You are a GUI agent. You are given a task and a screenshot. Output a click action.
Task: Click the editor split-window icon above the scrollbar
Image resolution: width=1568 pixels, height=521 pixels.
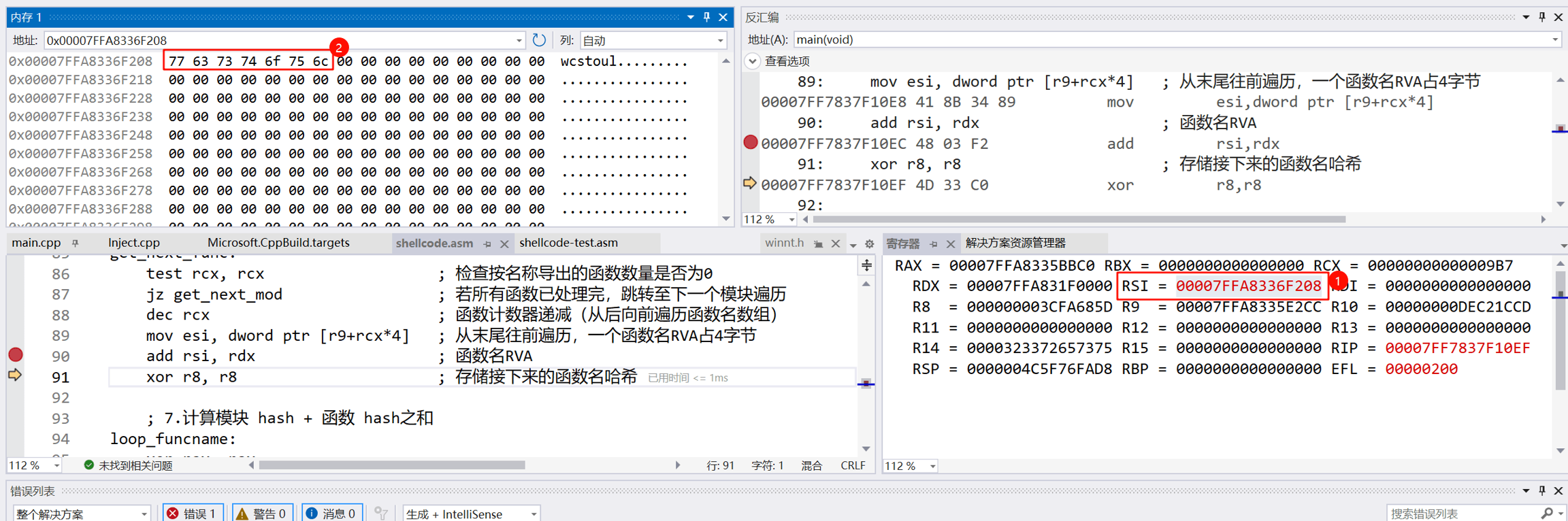(x=866, y=265)
